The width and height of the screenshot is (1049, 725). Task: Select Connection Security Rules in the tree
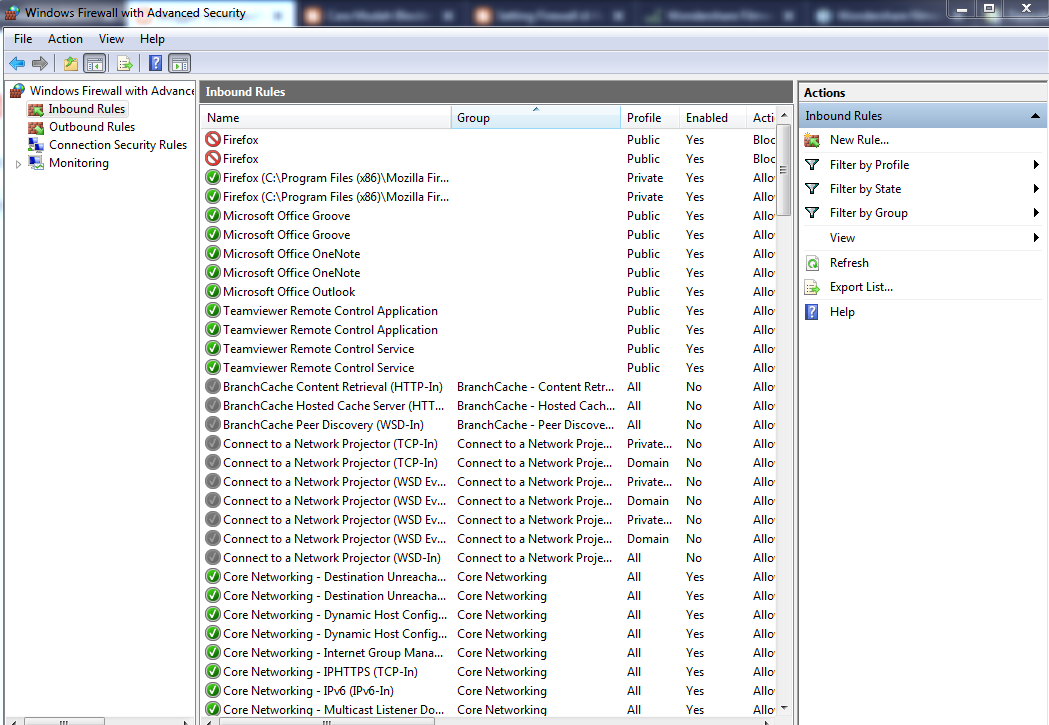118,144
